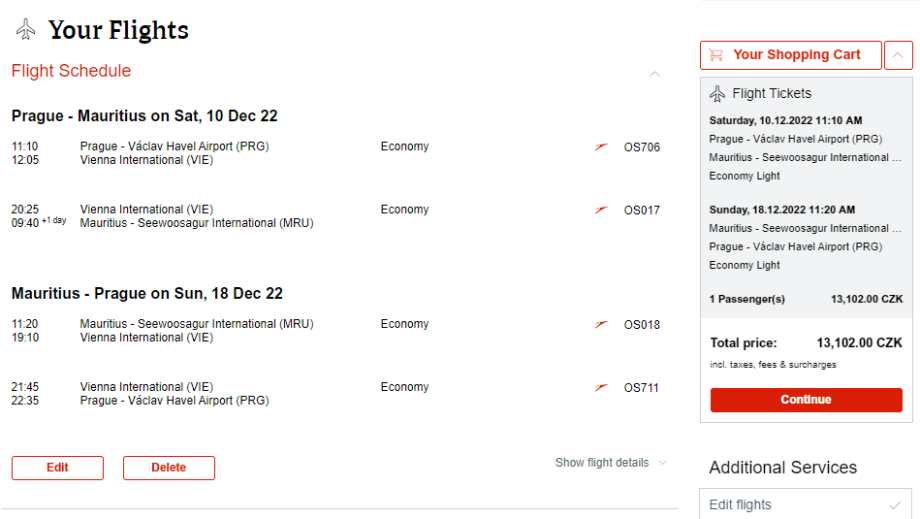Collapse the shopping cart panel arrow
This screenshot has width=920, height=519.
pyautogui.click(x=898, y=55)
